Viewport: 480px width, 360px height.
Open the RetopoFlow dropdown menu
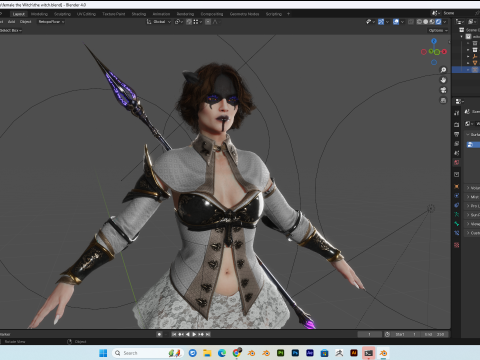(51, 22)
